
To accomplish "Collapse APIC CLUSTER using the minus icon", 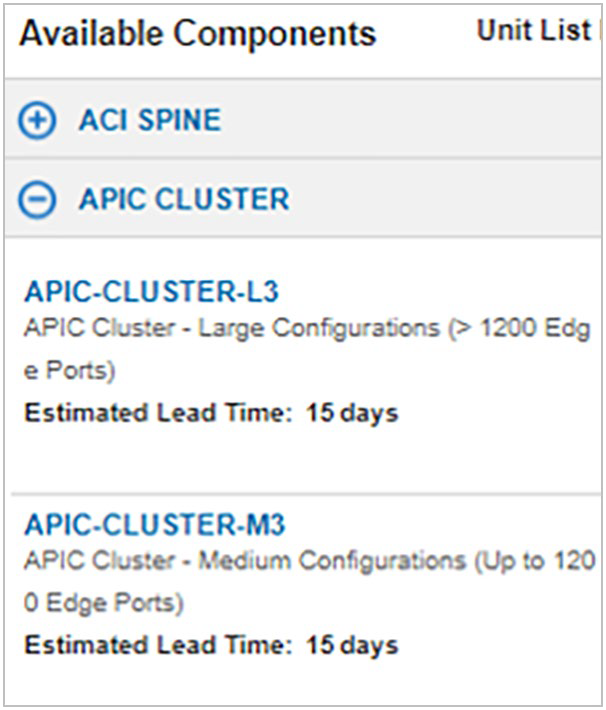I will point(37,200).
